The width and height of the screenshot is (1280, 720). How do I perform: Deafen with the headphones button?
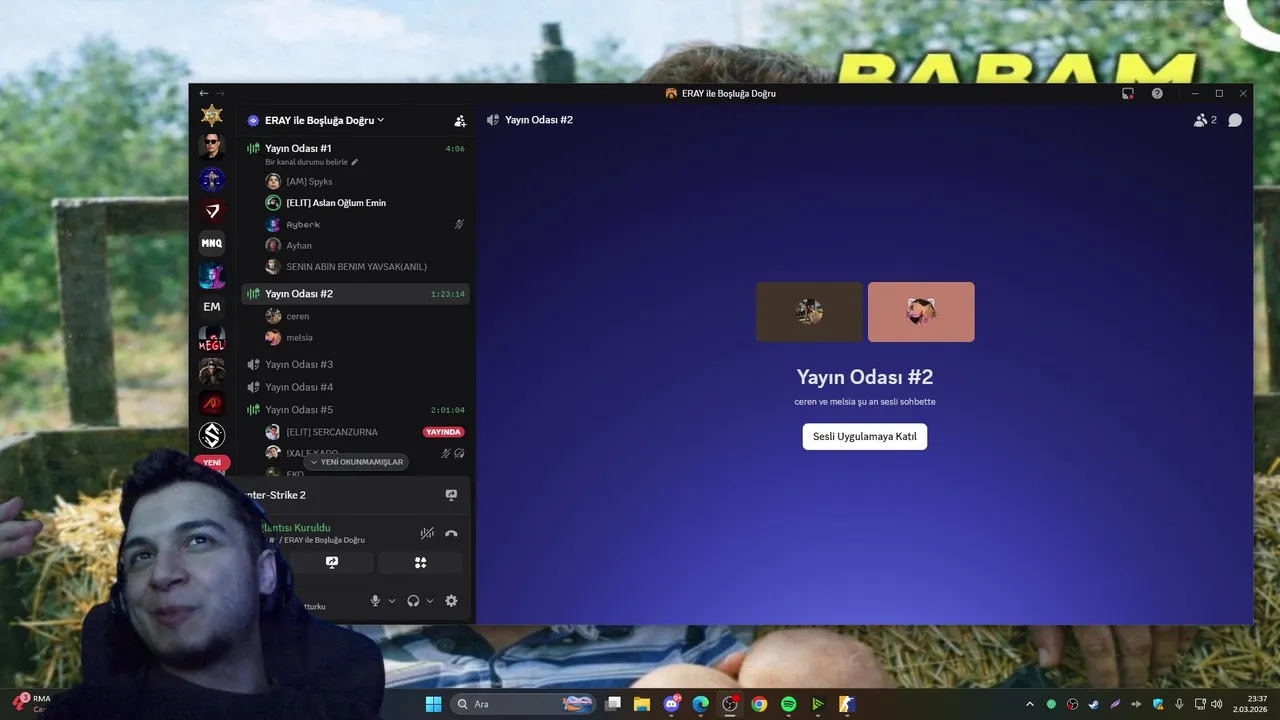(413, 601)
